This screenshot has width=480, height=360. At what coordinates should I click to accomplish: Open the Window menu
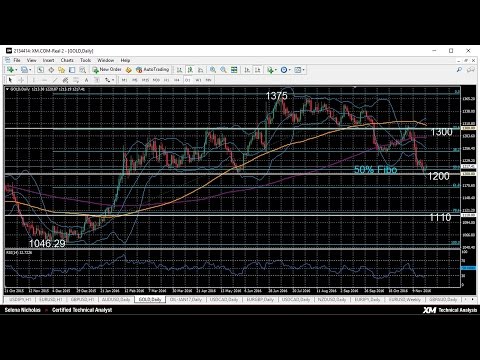(106, 60)
